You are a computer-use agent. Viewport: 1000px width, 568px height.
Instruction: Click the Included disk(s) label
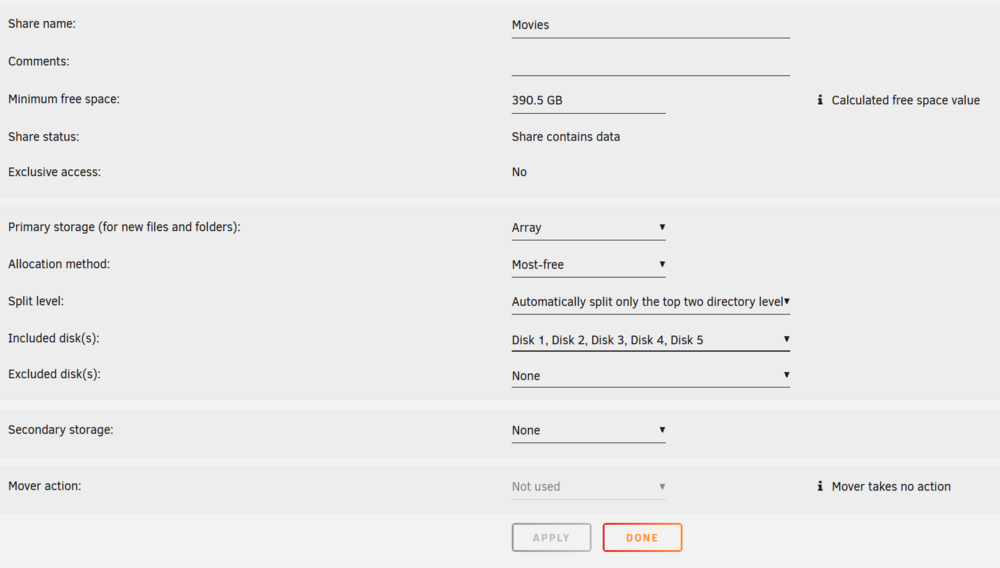pos(54,339)
